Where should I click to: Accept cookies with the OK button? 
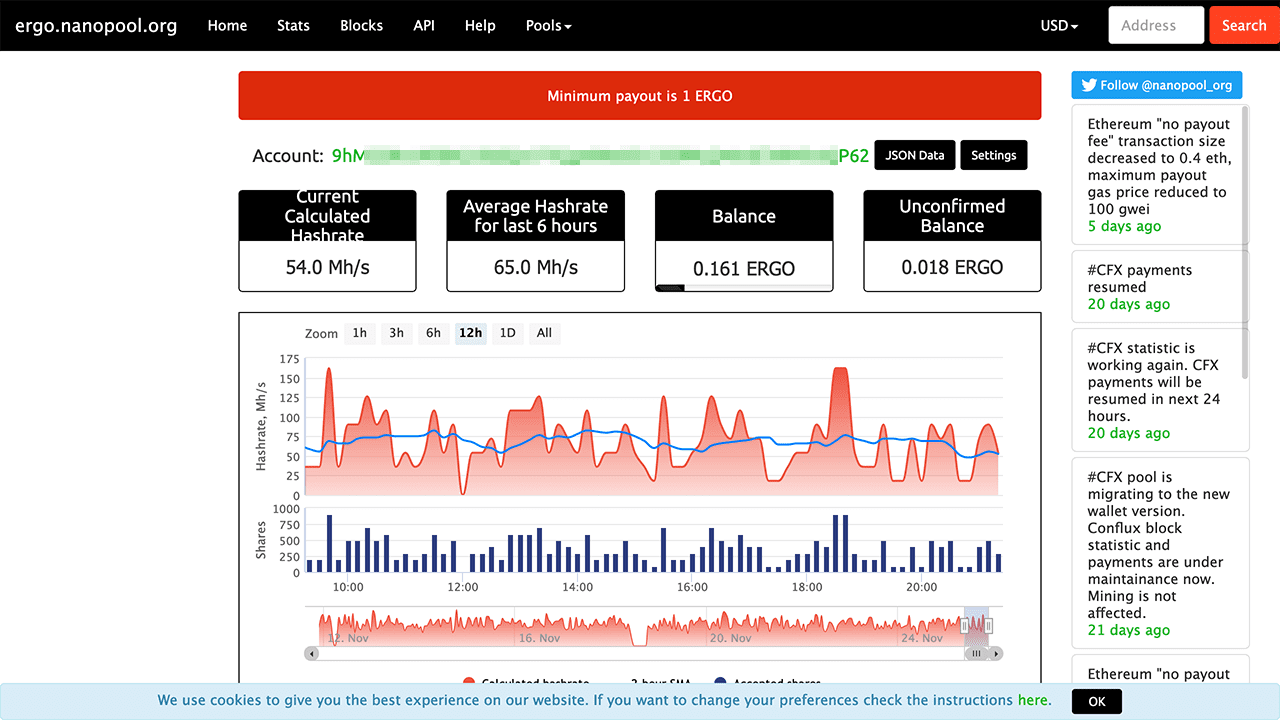(1096, 701)
